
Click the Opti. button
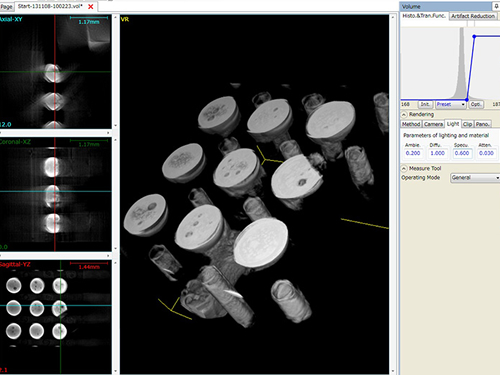[x=476, y=104]
